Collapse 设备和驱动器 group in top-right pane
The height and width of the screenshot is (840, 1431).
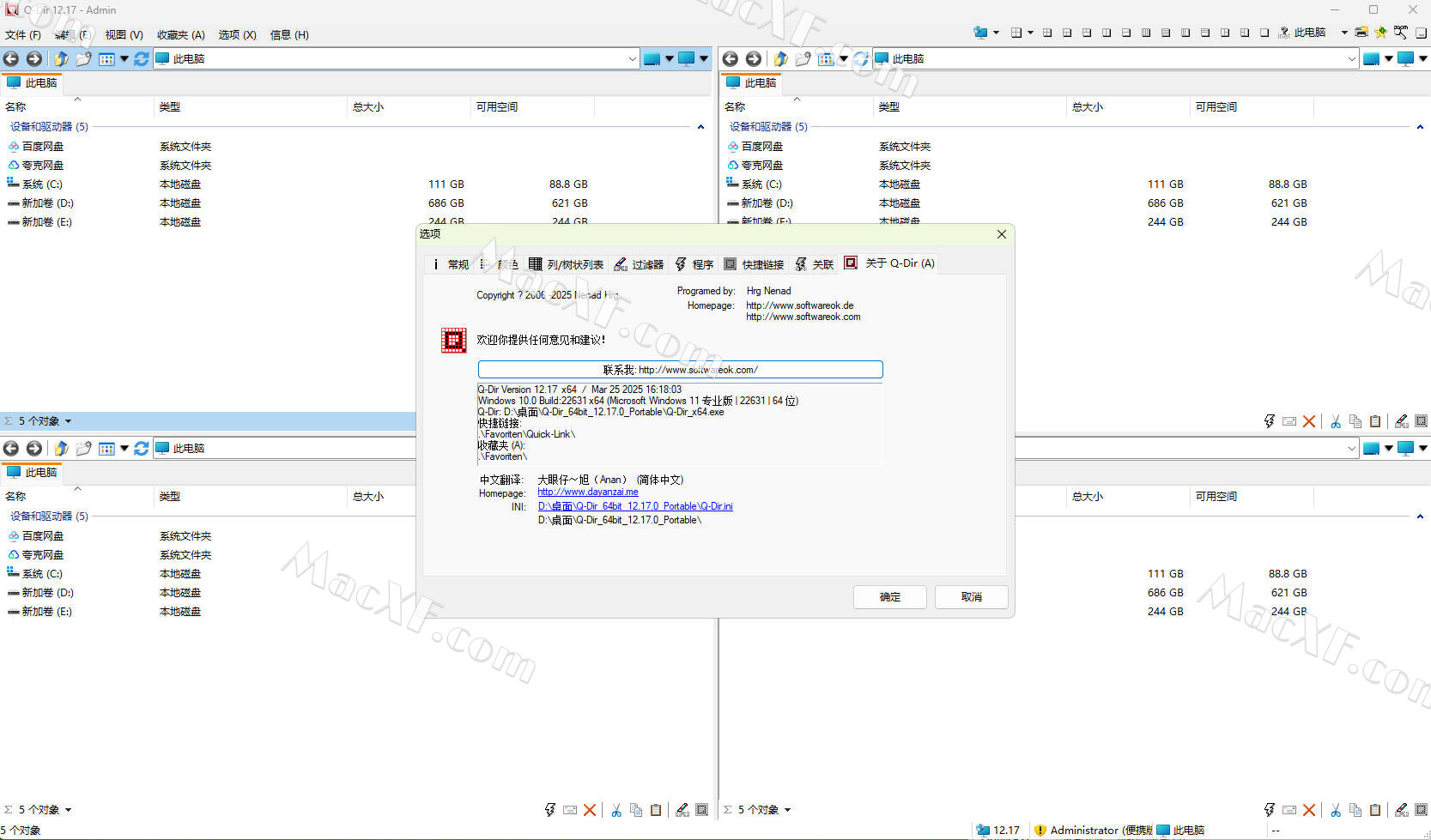(x=1420, y=127)
